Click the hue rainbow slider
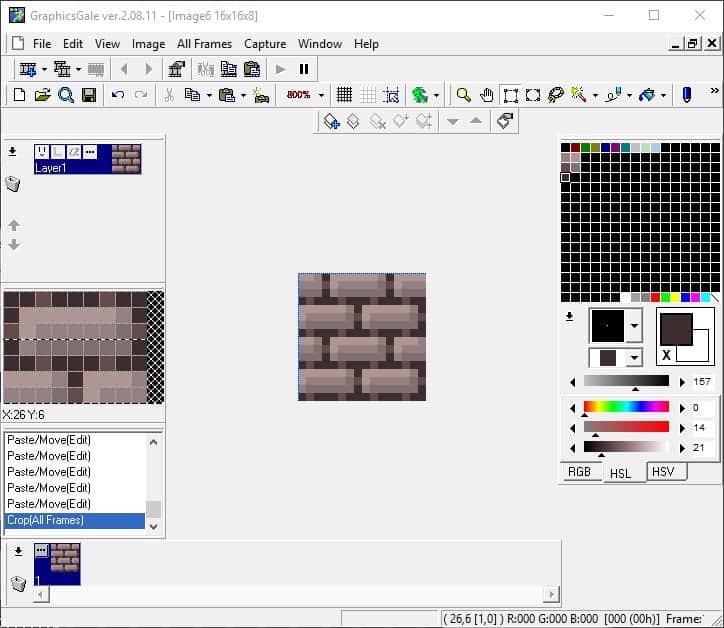This screenshot has width=724, height=628. [x=626, y=406]
